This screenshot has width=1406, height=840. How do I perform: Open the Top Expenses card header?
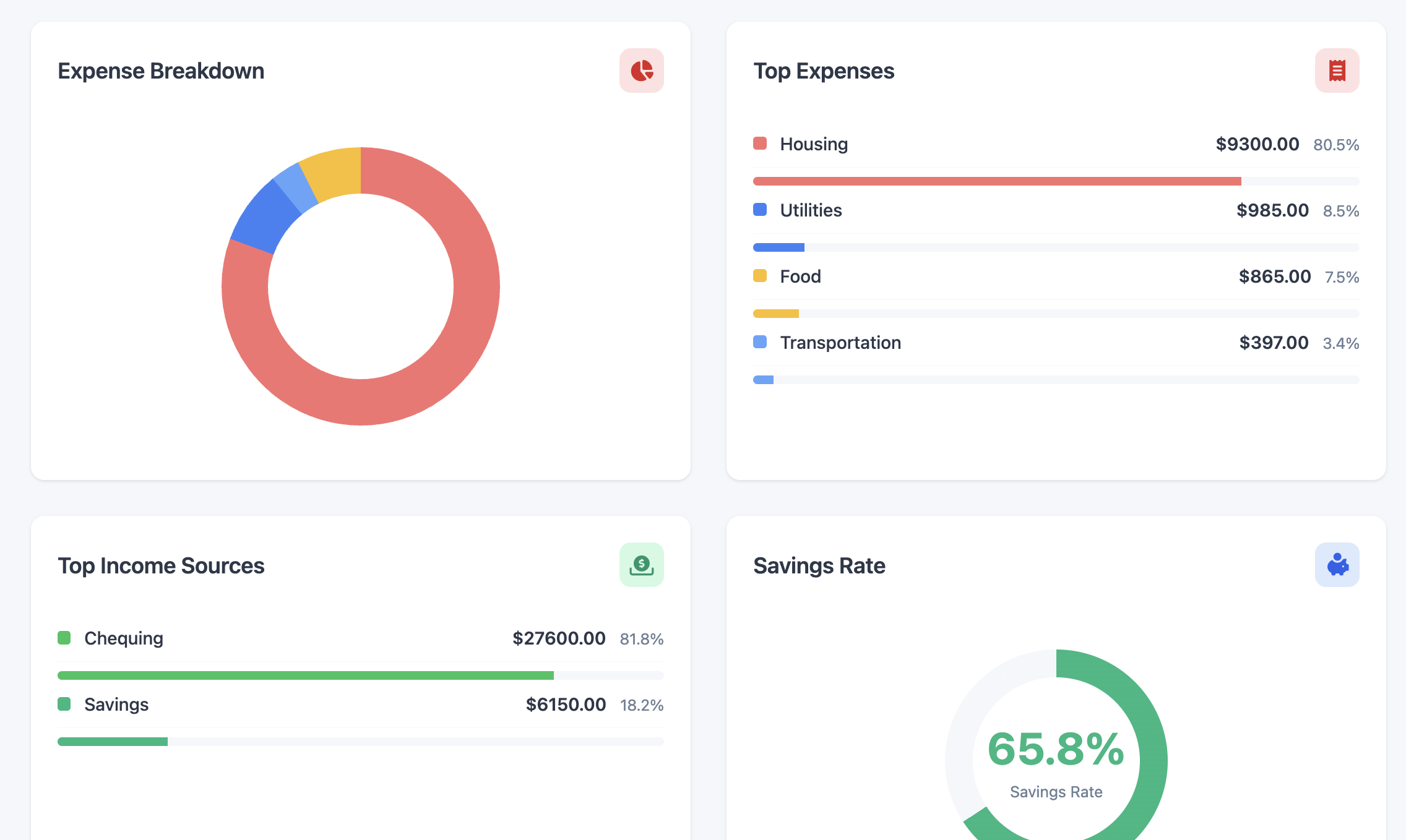coord(824,70)
